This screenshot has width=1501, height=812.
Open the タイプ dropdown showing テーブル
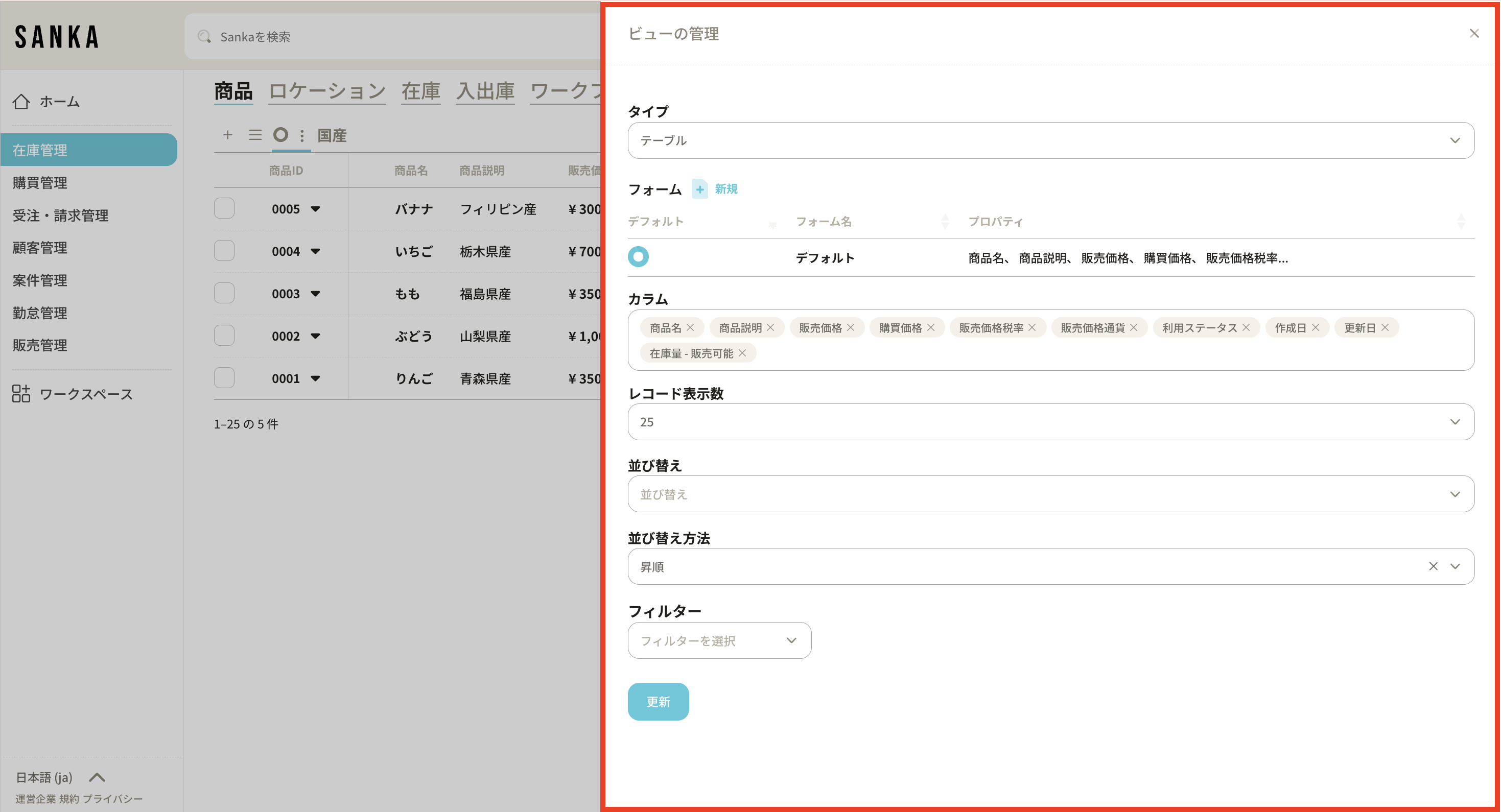point(1050,140)
